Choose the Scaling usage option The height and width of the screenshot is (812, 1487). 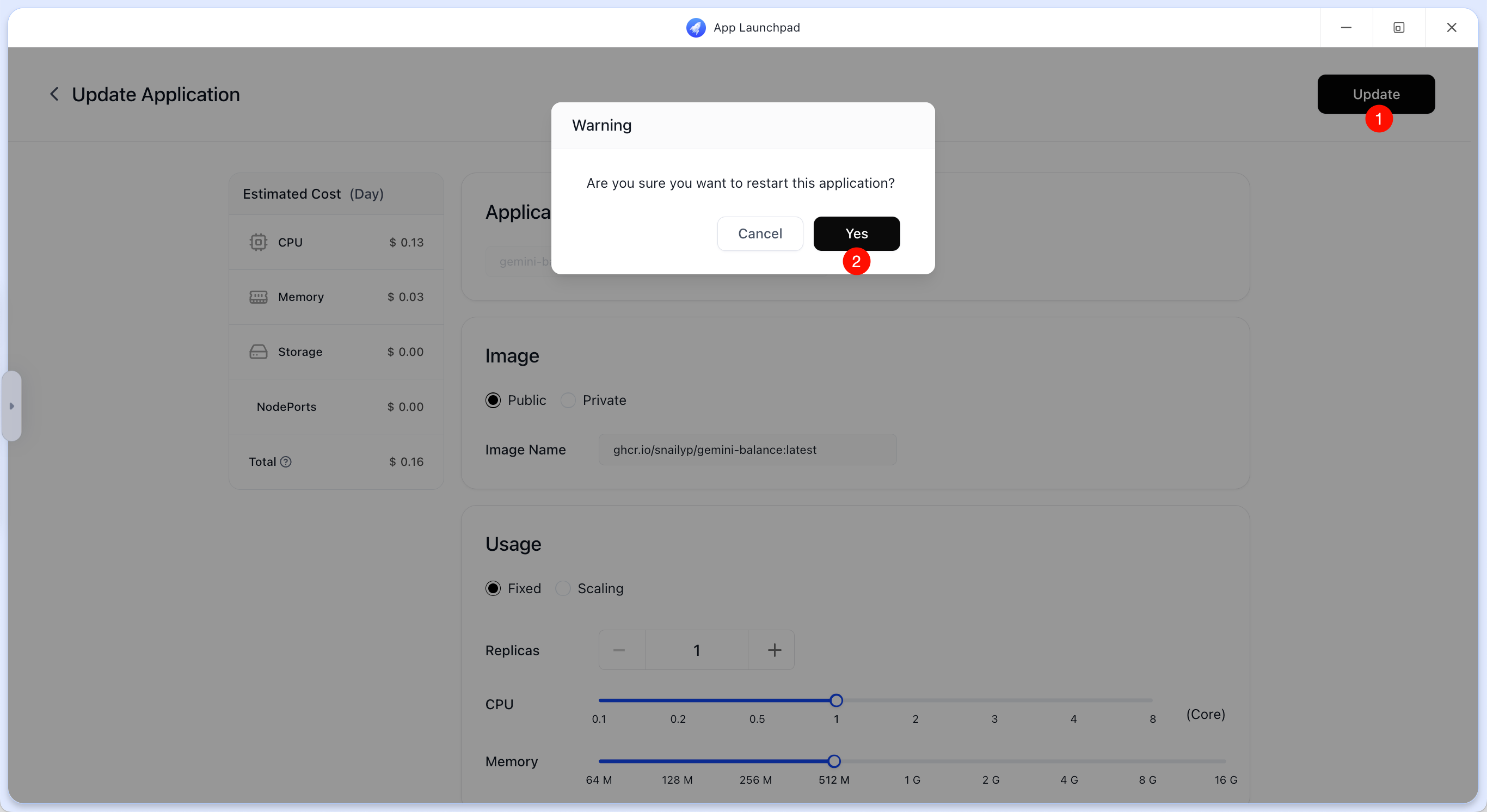pos(563,588)
